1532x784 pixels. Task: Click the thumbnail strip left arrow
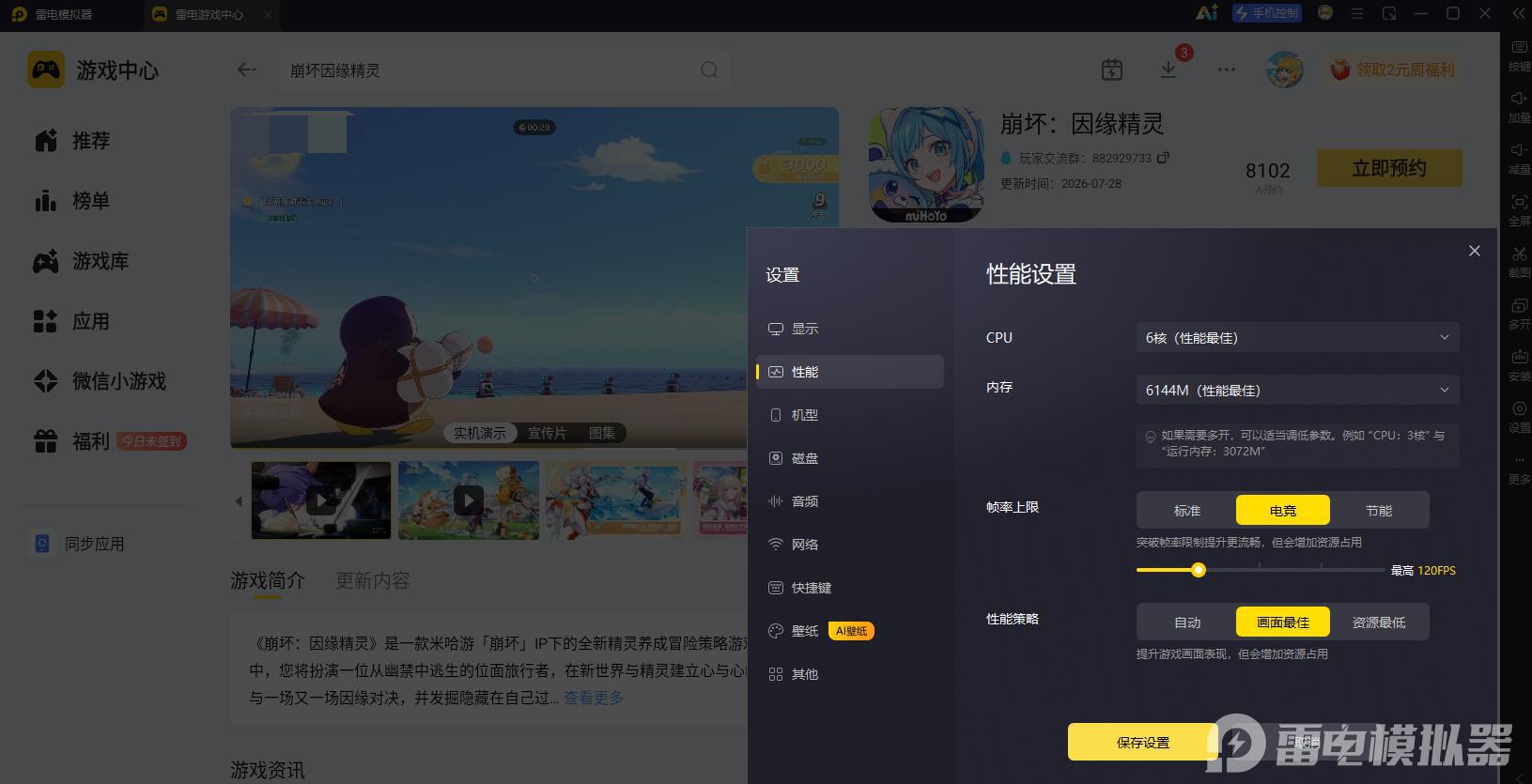tap(239, 500)
